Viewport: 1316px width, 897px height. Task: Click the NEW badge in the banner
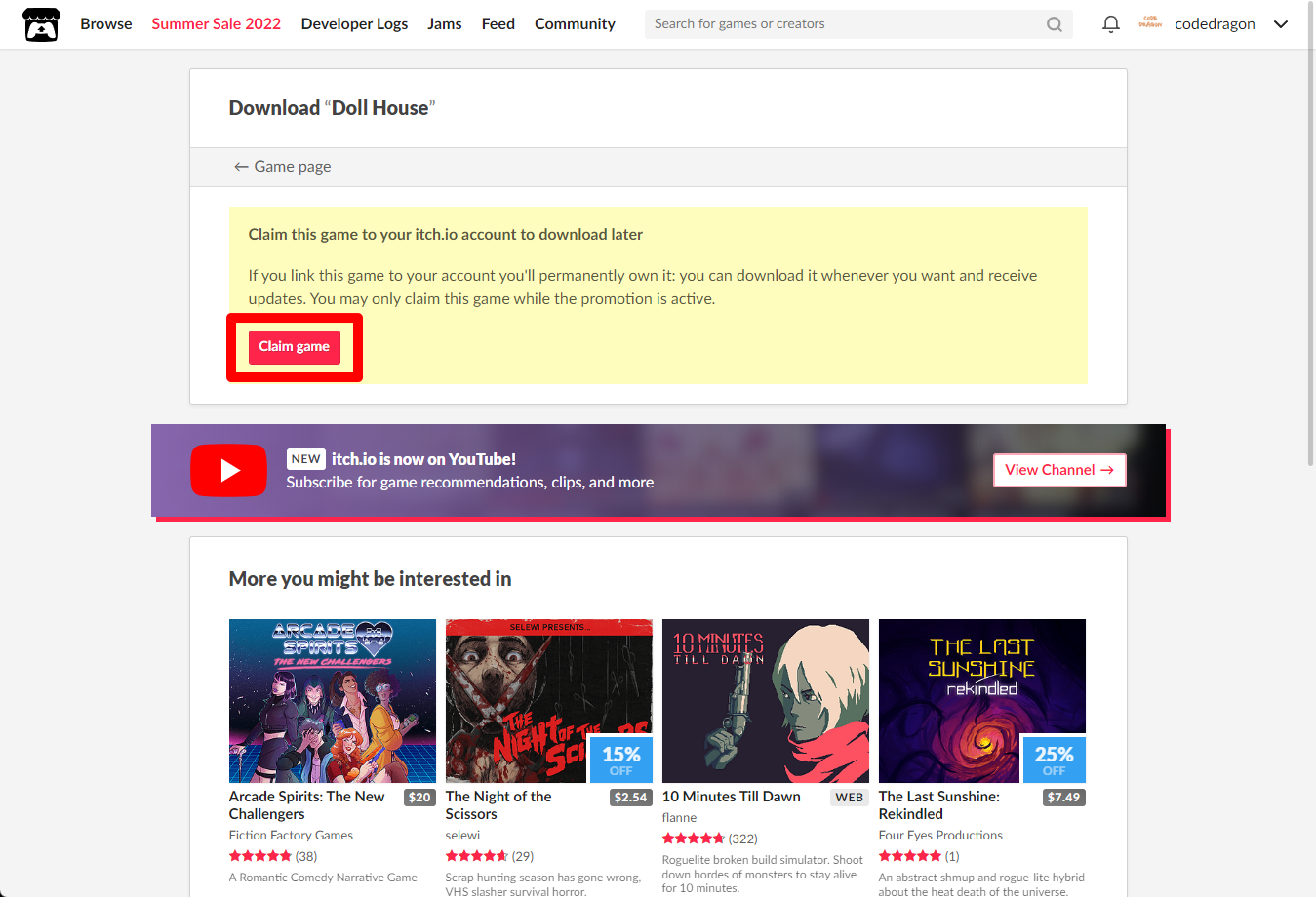coord(305,459)
